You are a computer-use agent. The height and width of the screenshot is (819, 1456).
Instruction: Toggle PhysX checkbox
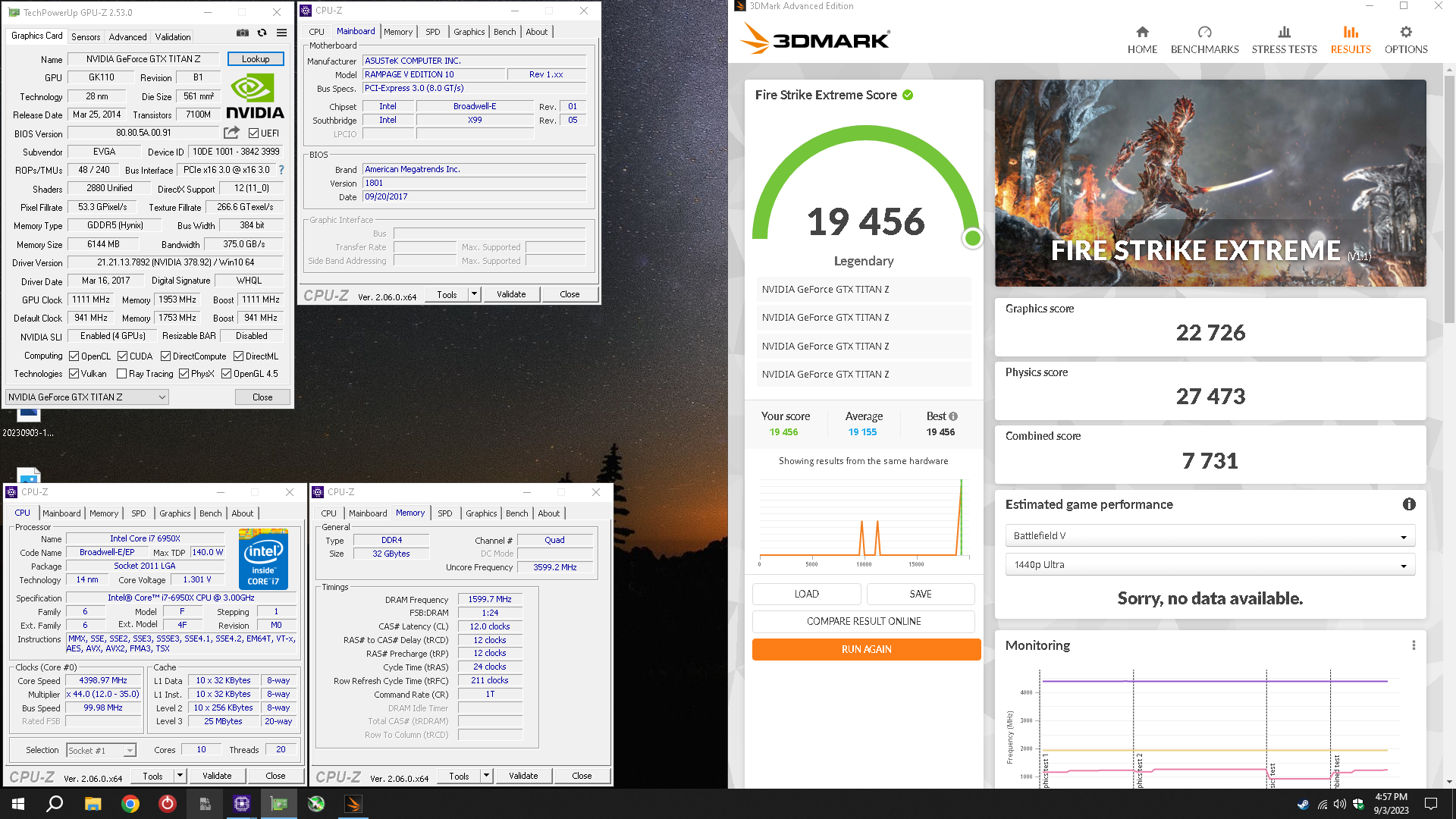(x=184, y=374)
